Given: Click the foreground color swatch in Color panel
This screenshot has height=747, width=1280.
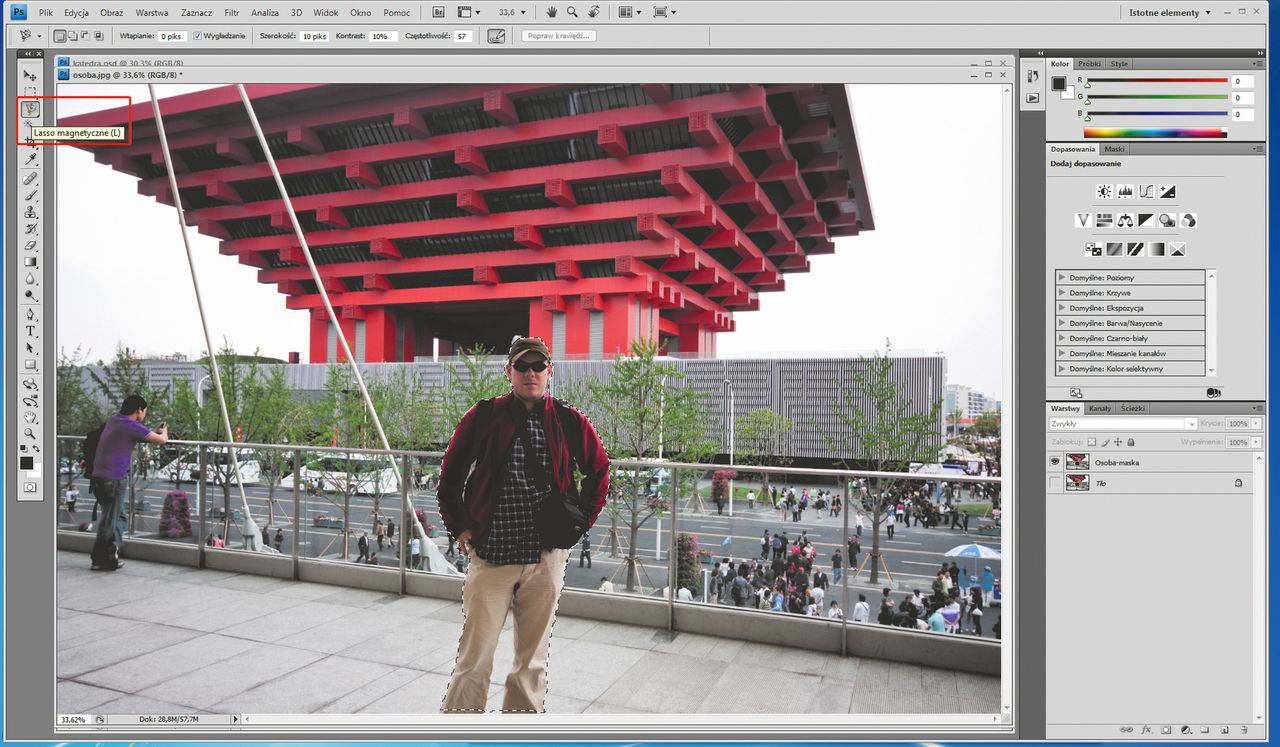Looking at the screenshot, I should pos(1058,83).
